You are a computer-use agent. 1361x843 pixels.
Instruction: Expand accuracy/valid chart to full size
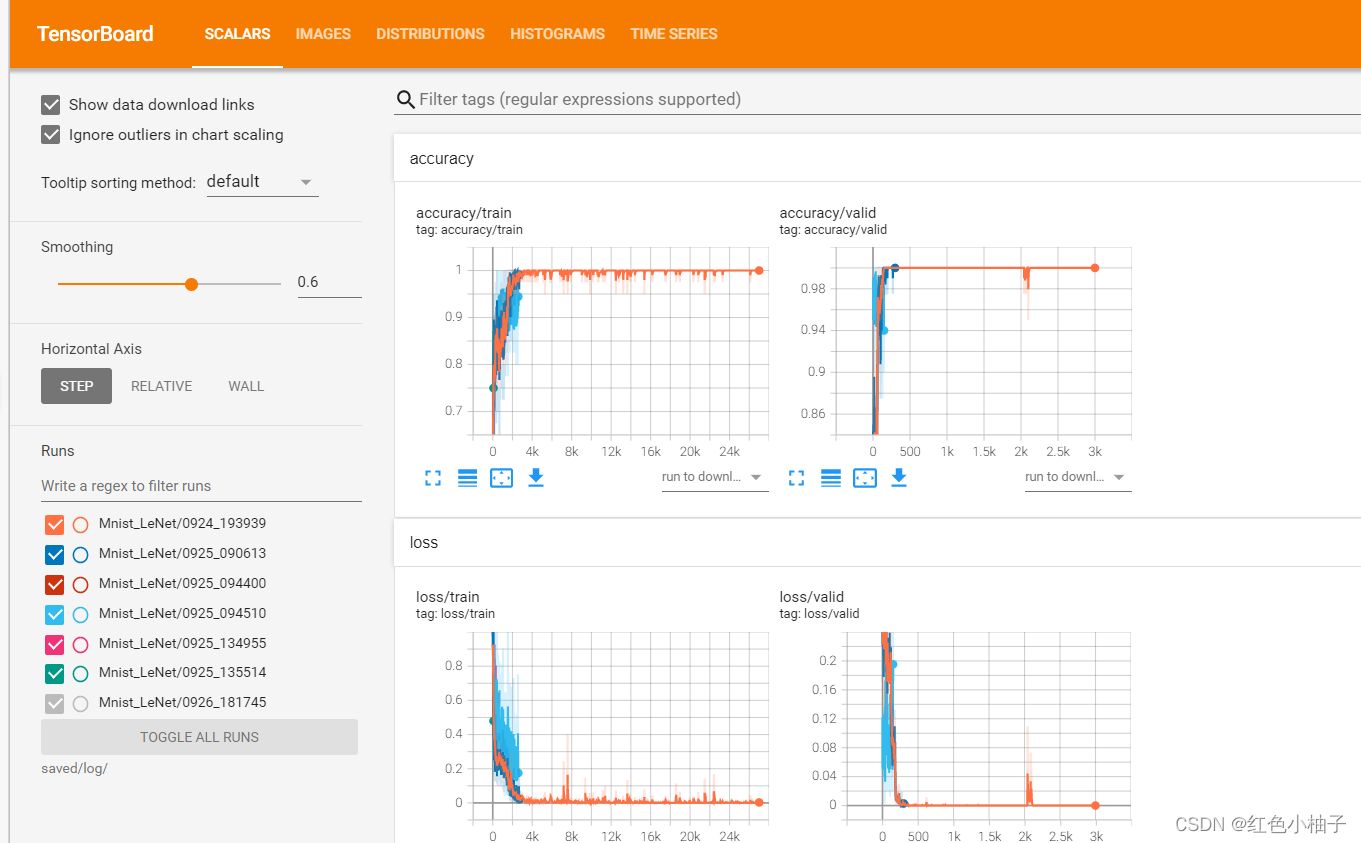(796, 478)
